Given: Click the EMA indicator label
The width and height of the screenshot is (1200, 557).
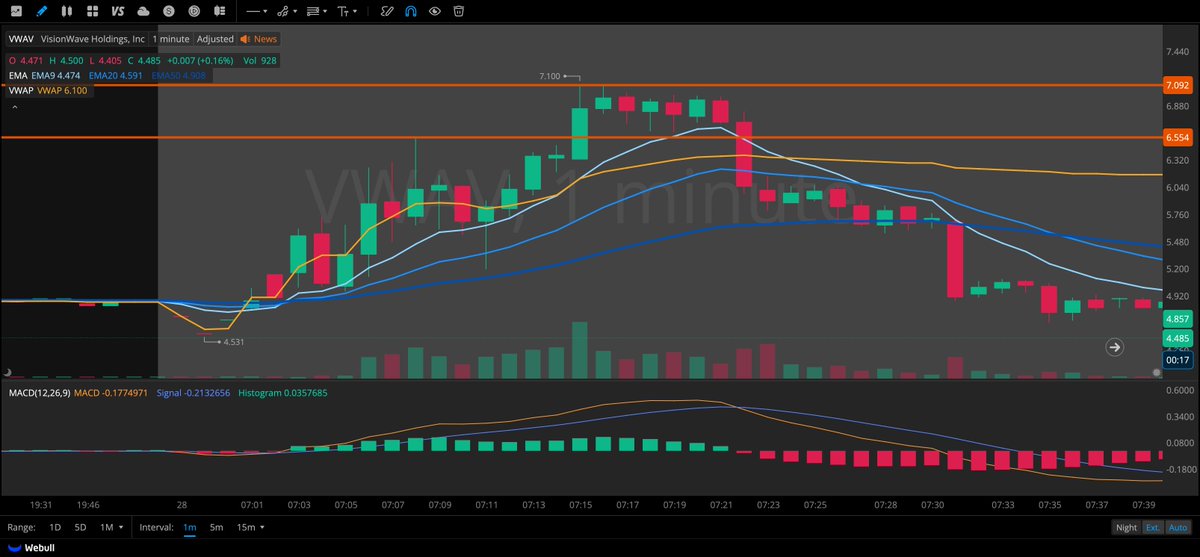Looking at the screenshot, I should pyautogui.click(x=18, y=75).
